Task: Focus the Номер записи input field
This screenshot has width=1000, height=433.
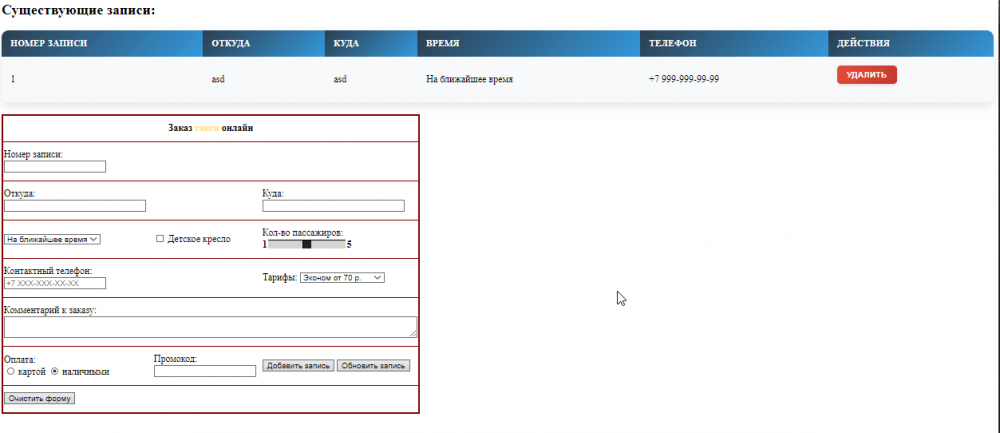Action: click(x=55, y=166)
